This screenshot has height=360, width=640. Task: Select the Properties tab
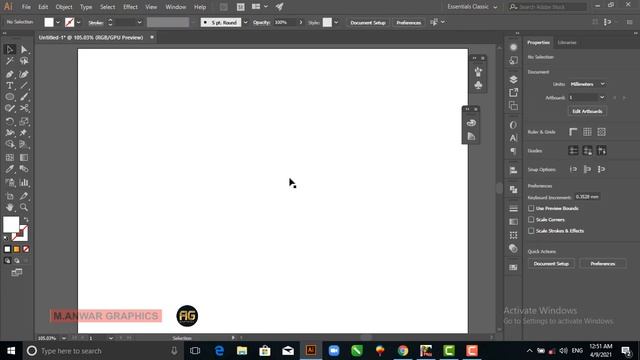(x=538, y=42)
